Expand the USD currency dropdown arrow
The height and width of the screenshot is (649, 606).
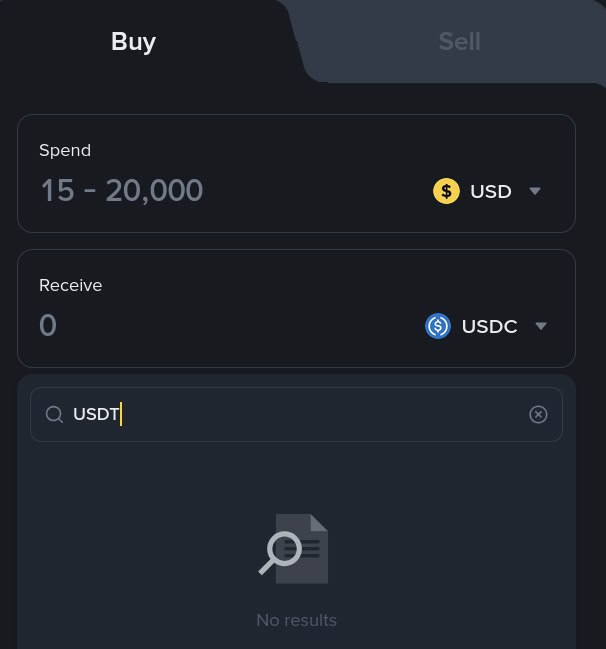(x=534, y=191)
